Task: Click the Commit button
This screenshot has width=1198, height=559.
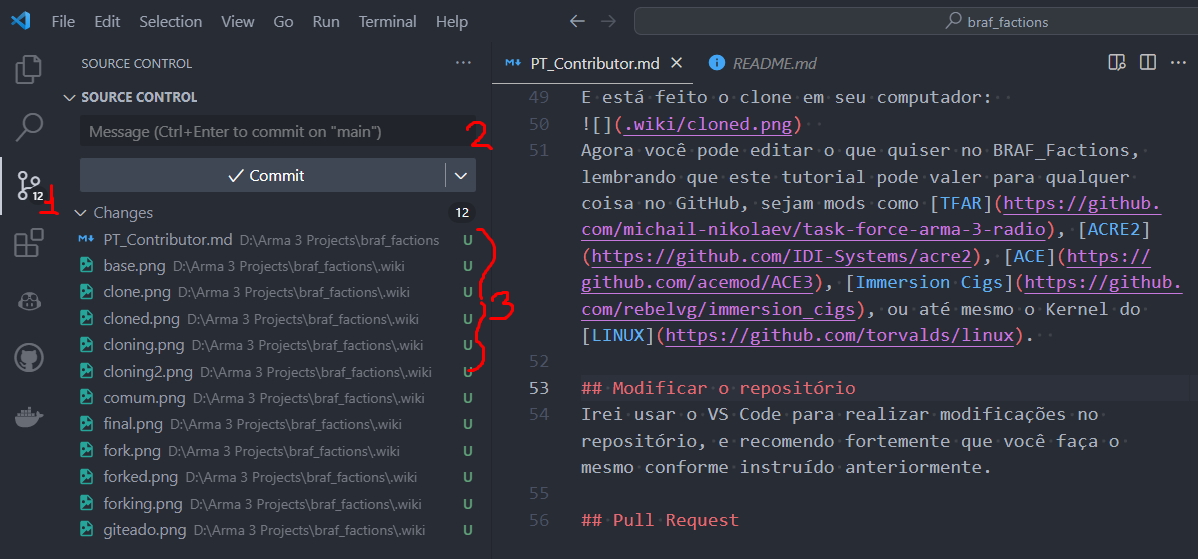Action: click(264, 176)
